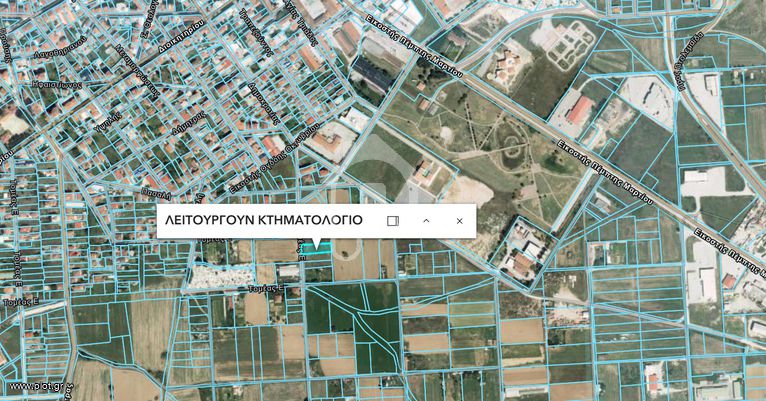Click the Μεταμορφώσεως street label
This screenshot has height=401, width=766.
click(x=137, y=72)
